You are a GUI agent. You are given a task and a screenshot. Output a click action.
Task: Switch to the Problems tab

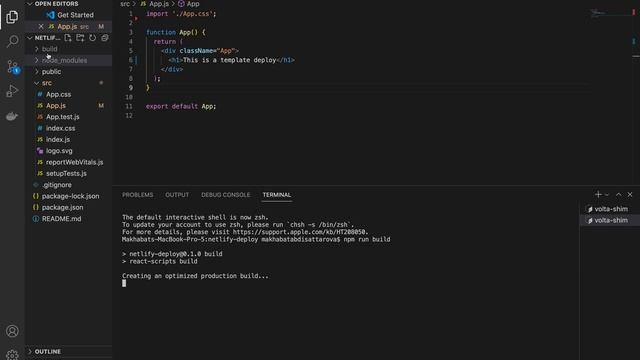138,195
